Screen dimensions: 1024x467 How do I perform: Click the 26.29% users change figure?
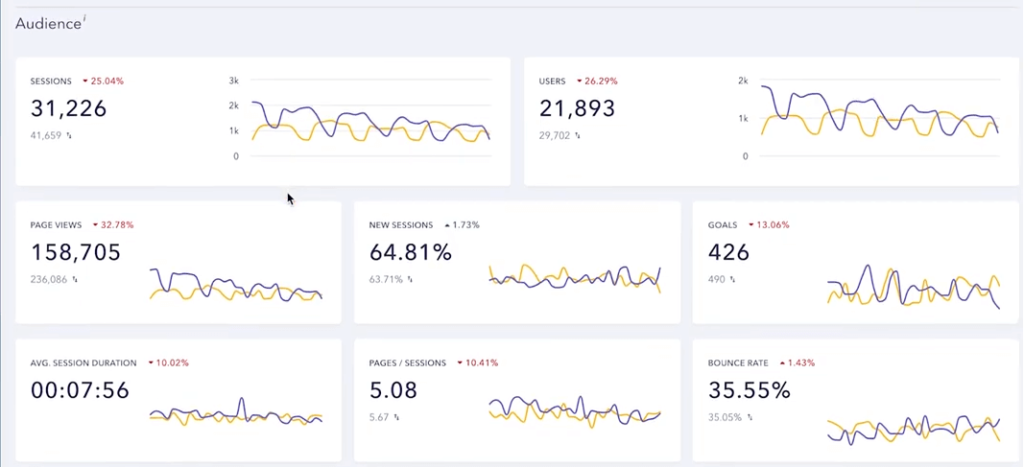[601, 82]
